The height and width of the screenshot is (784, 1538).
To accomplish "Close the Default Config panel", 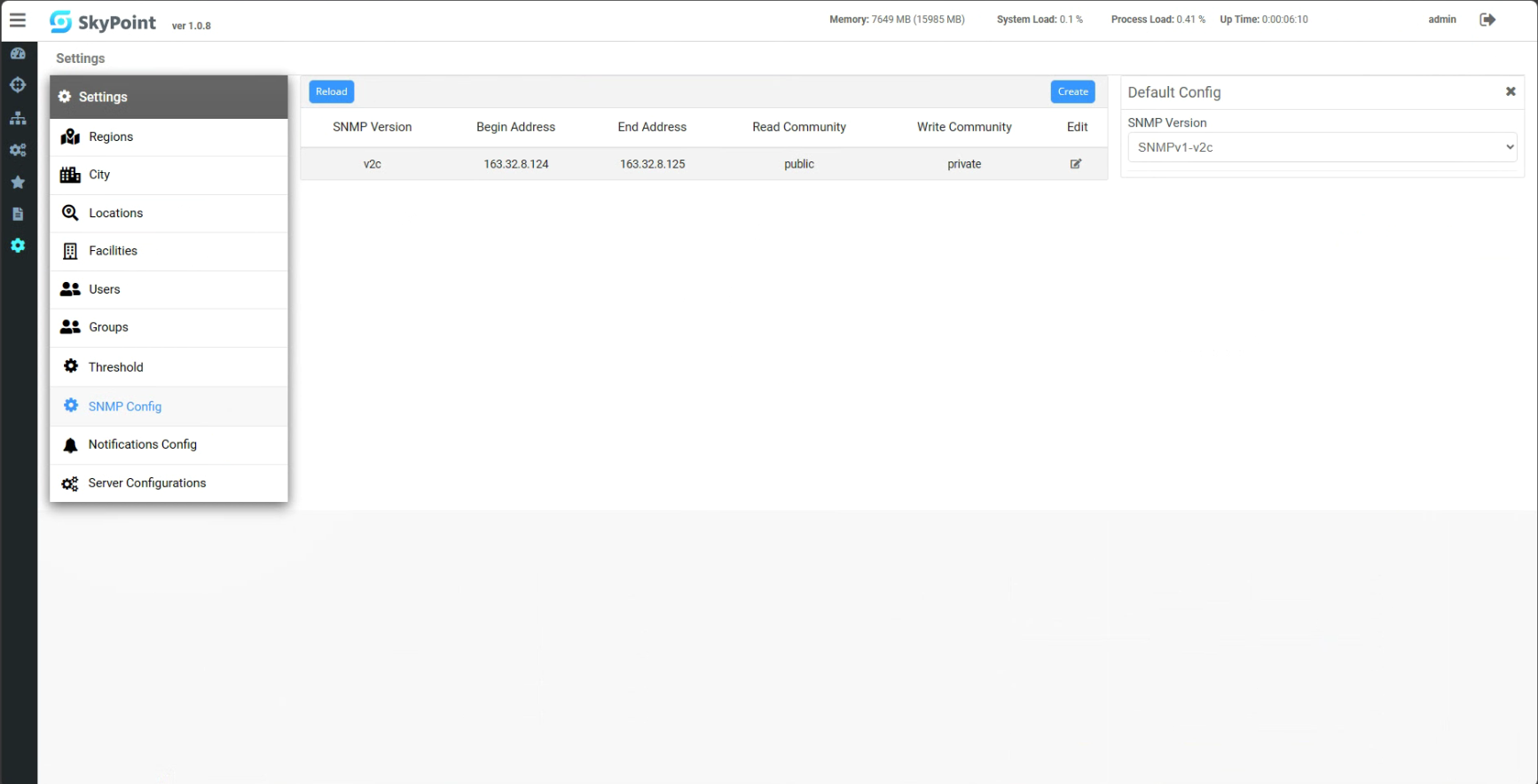I will coord(1511,91).
